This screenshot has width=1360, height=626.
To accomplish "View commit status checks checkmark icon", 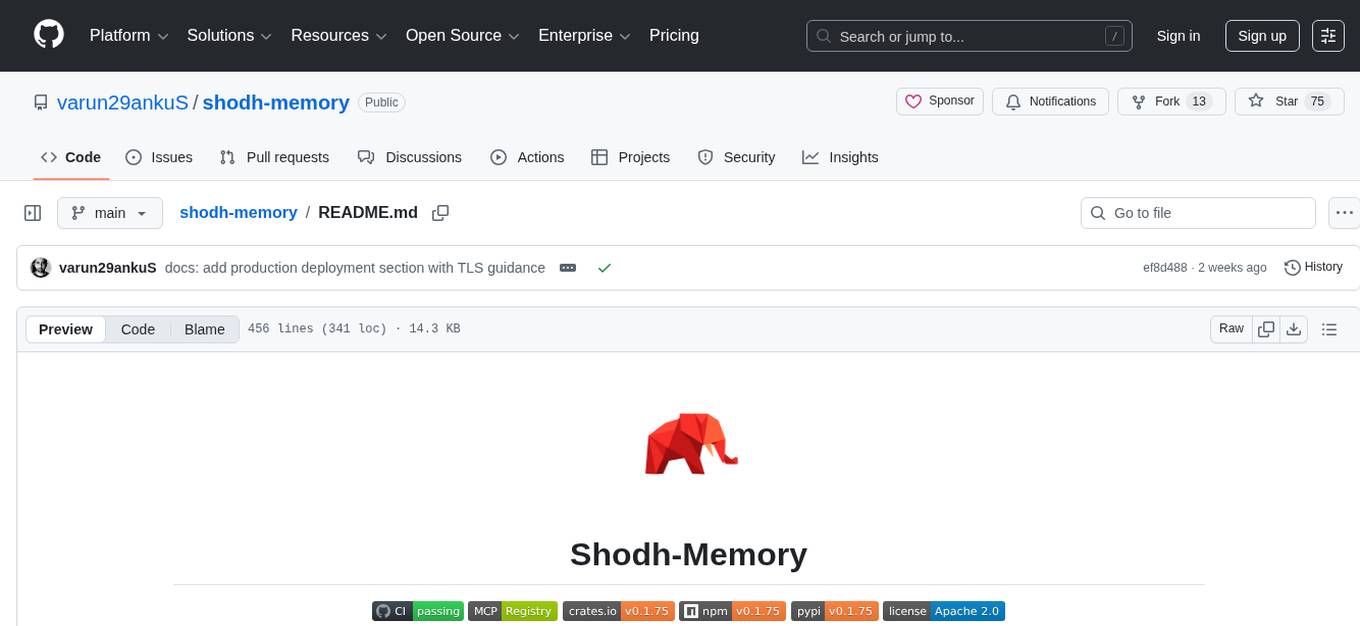I will click(x=604, y=267).
